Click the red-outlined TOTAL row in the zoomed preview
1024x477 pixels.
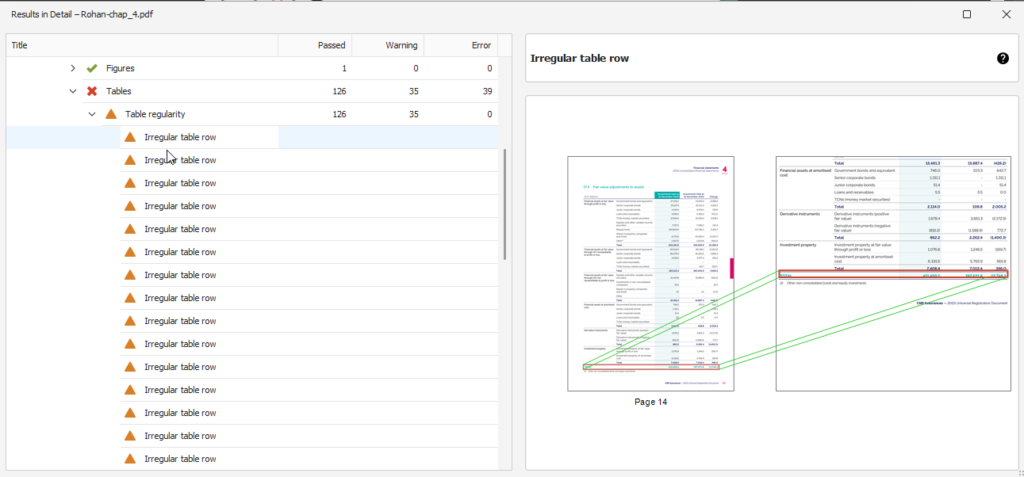(892, 275)
